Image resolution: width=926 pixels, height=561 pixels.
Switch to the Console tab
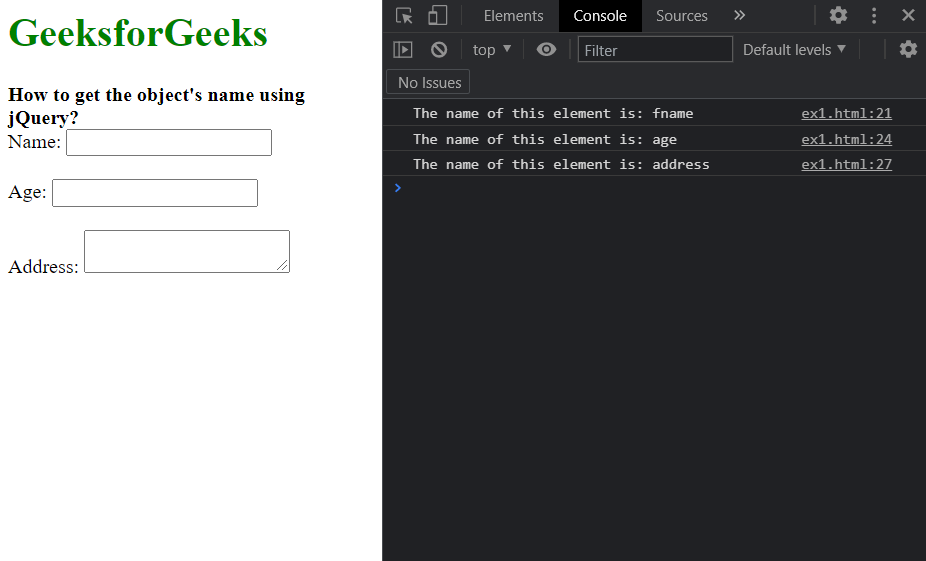(x=600, y=16)
